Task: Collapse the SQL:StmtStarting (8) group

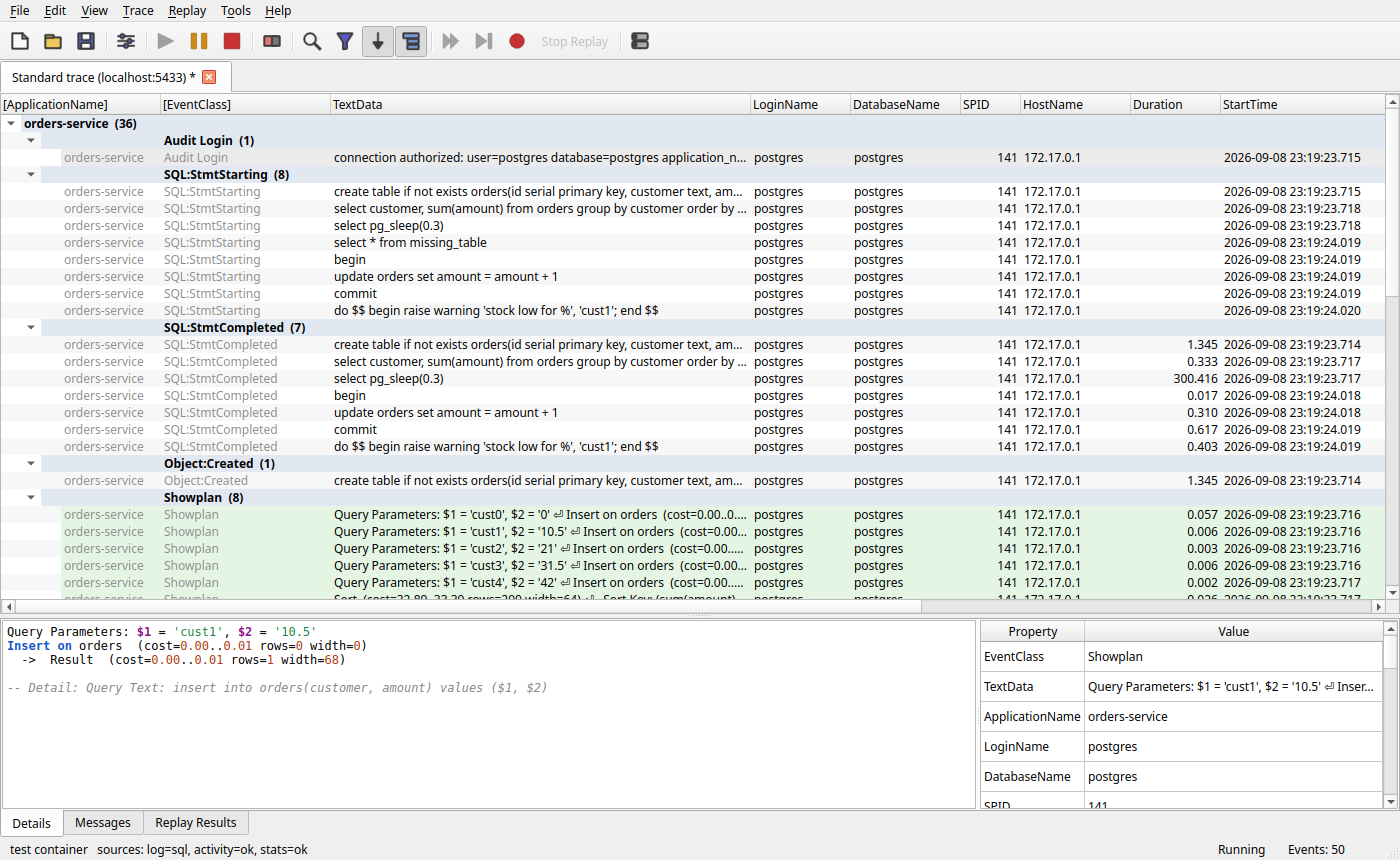Action: (31, 175)
